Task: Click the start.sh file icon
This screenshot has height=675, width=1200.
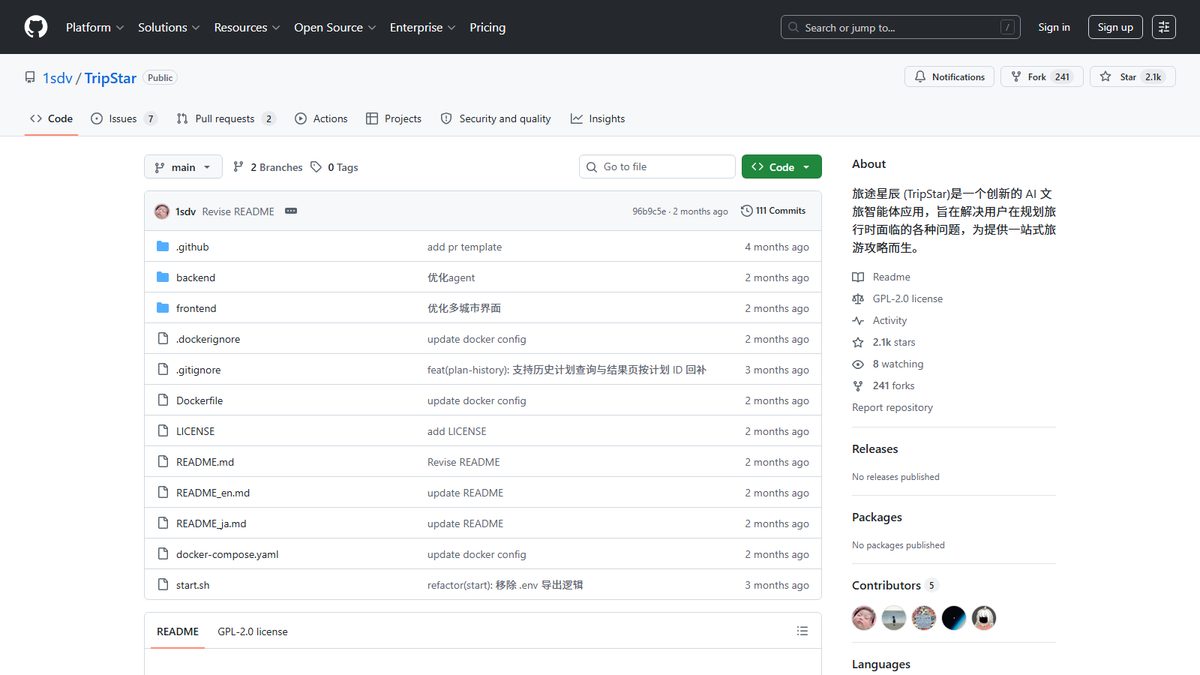Action: click(163, 585)
